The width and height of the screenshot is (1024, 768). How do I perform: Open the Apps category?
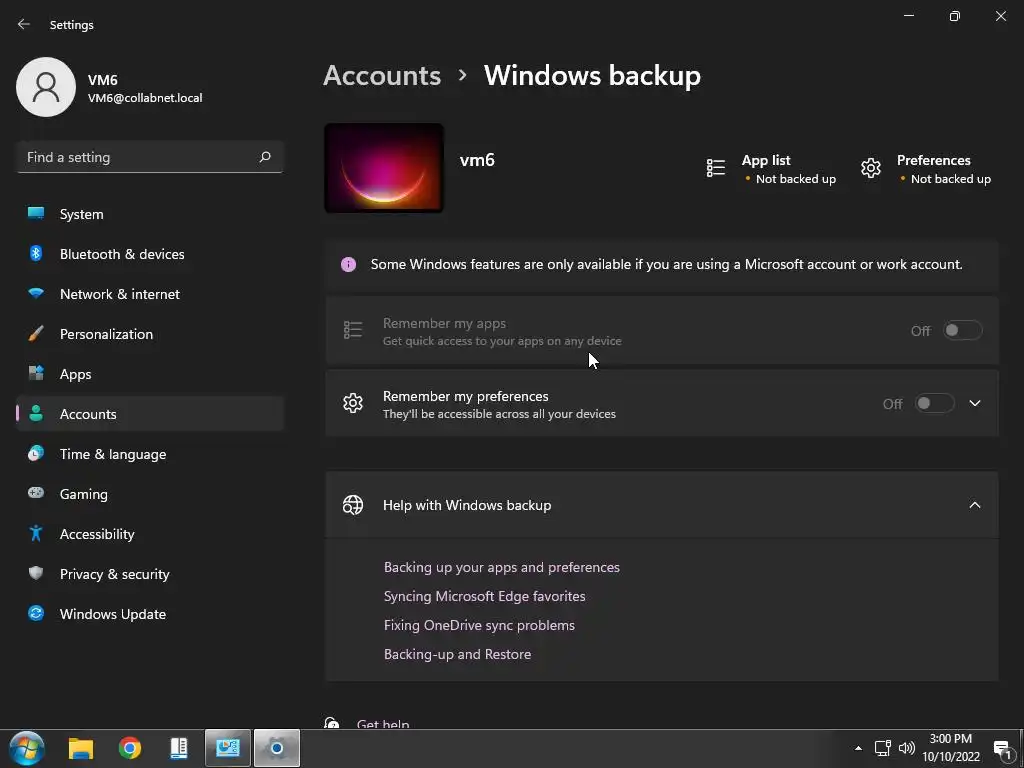pyautogui.click(x=150, y=374)
